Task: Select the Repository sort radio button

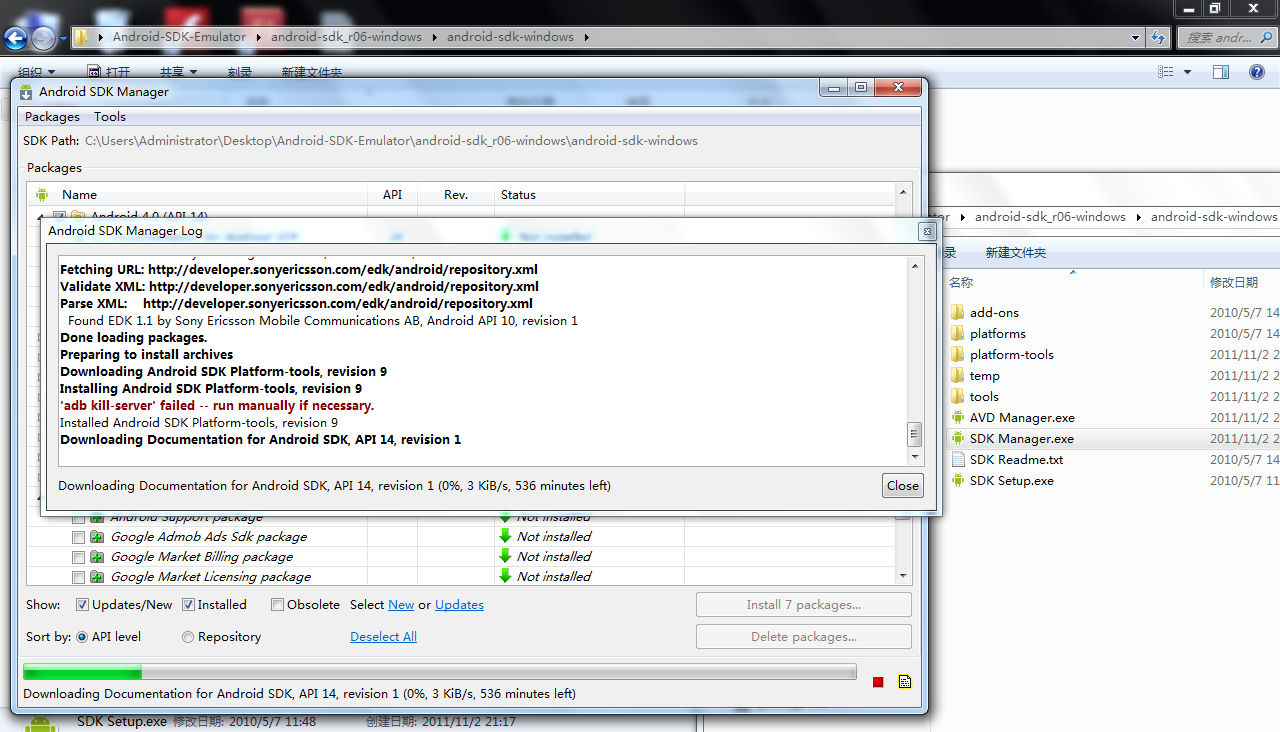Action: tap(188, 637)
